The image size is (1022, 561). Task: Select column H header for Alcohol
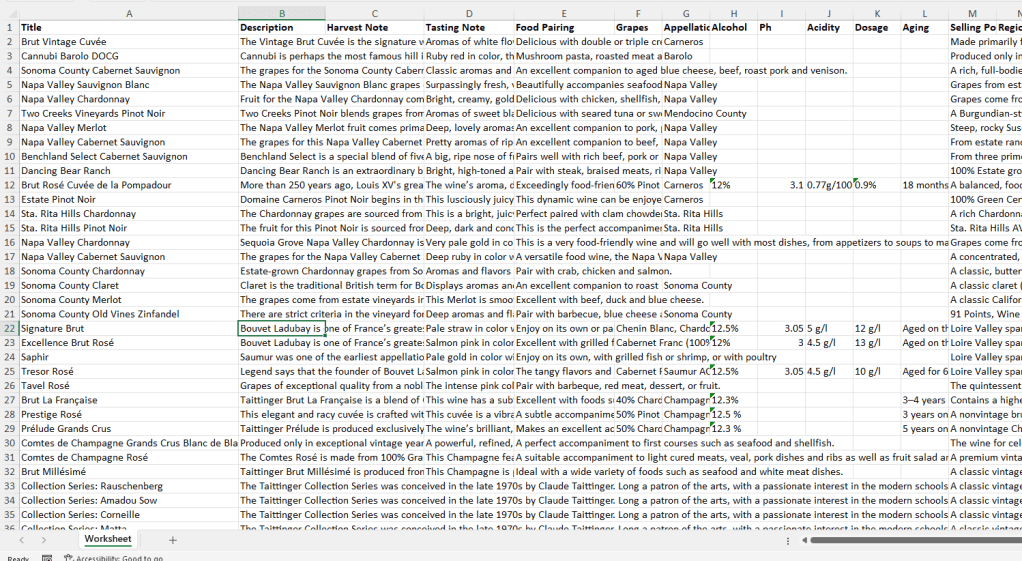[733, 13]
